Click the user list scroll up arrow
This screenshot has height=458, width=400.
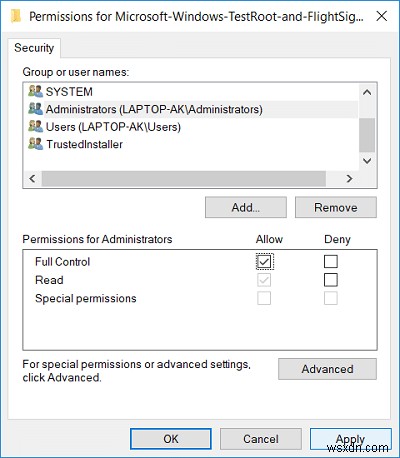(367, 92)
